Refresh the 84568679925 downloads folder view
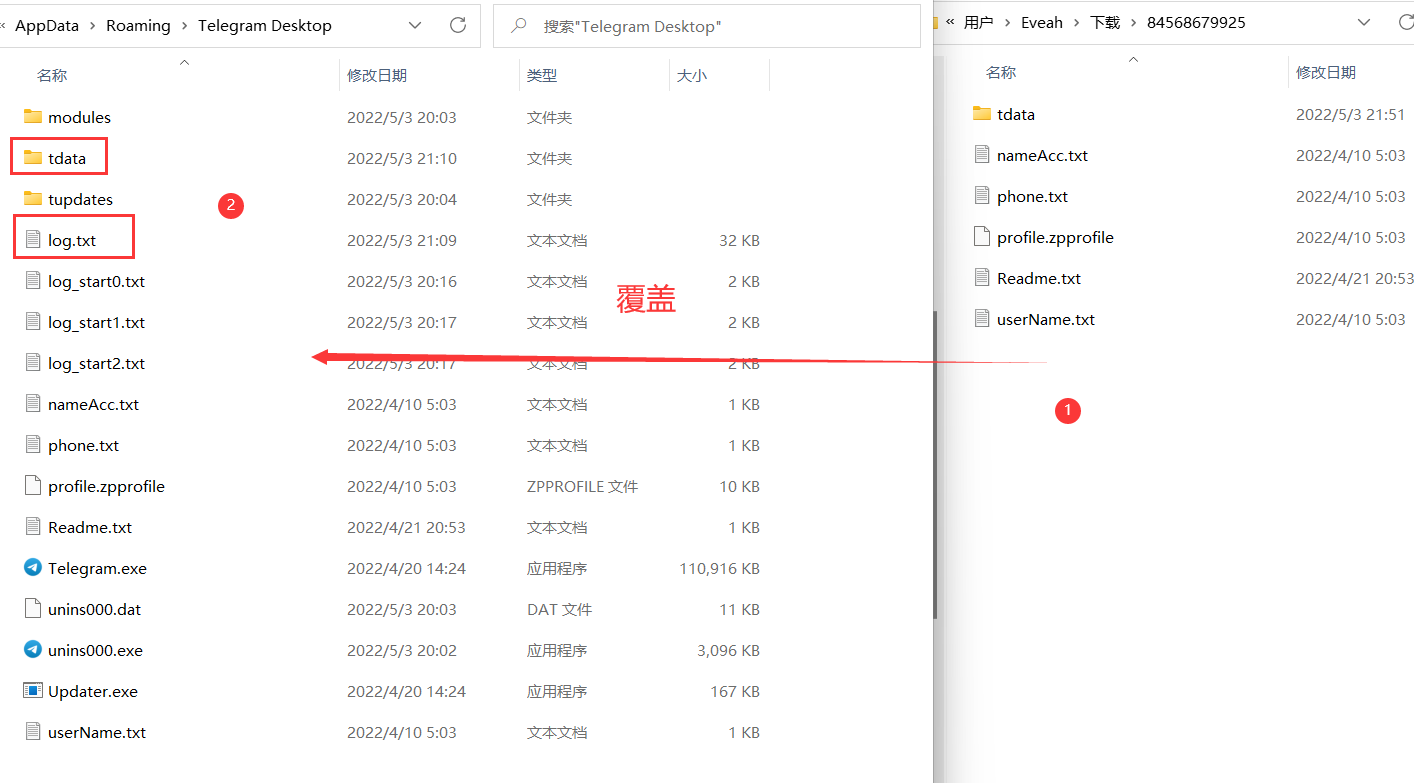 pyautogui.click(x=1406, y=22)
